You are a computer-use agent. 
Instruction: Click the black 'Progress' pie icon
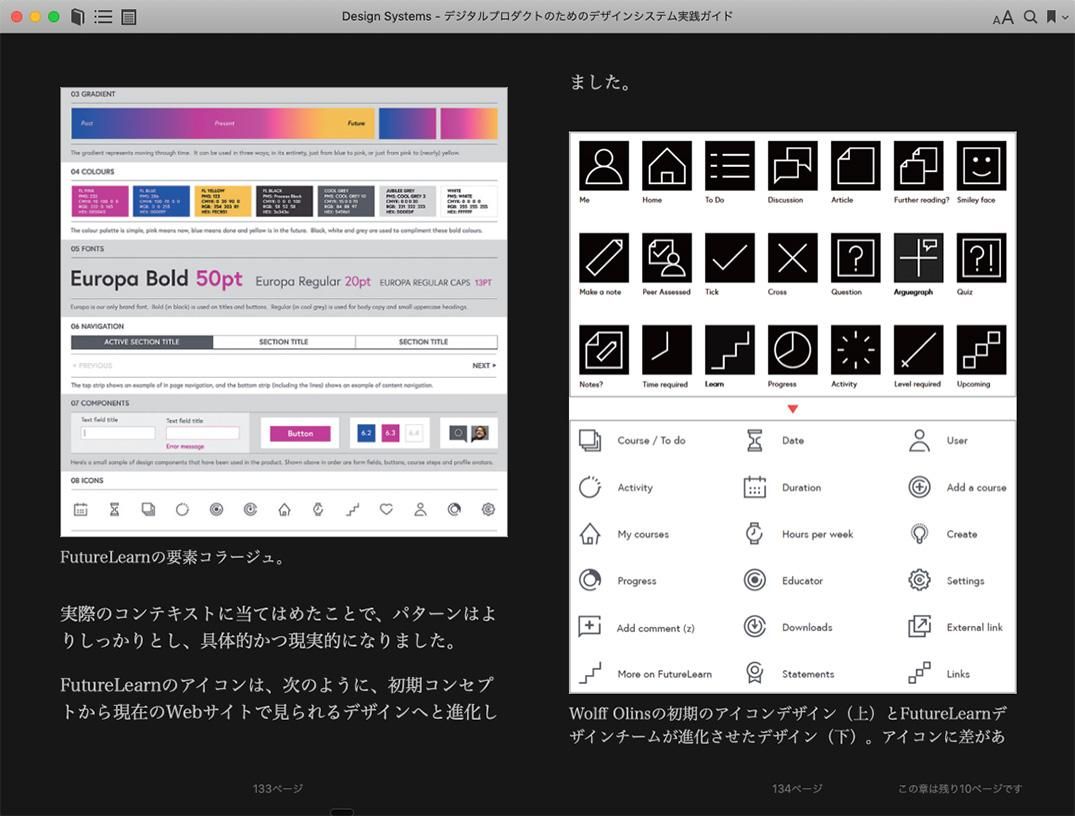point(793,350)
